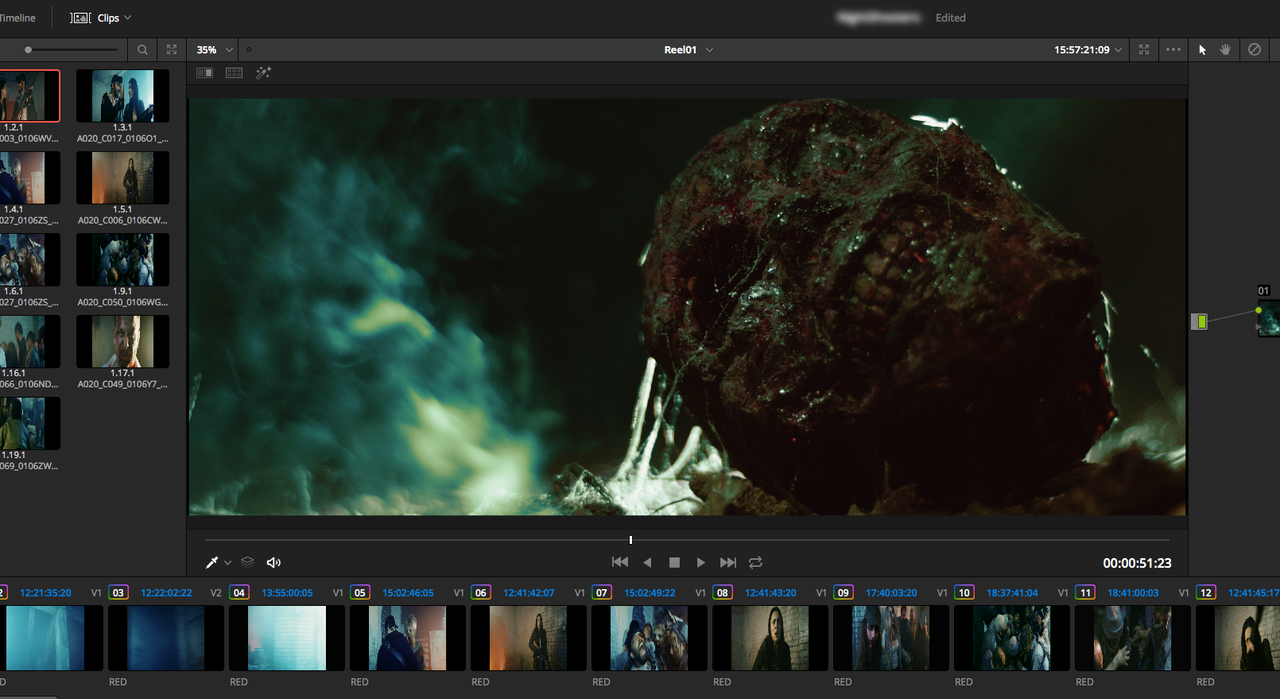The height and width of the screenshot is (699, 1280).
Task: Select the arrow pointer tool in node editor
Action: [x=1203, y=49]
